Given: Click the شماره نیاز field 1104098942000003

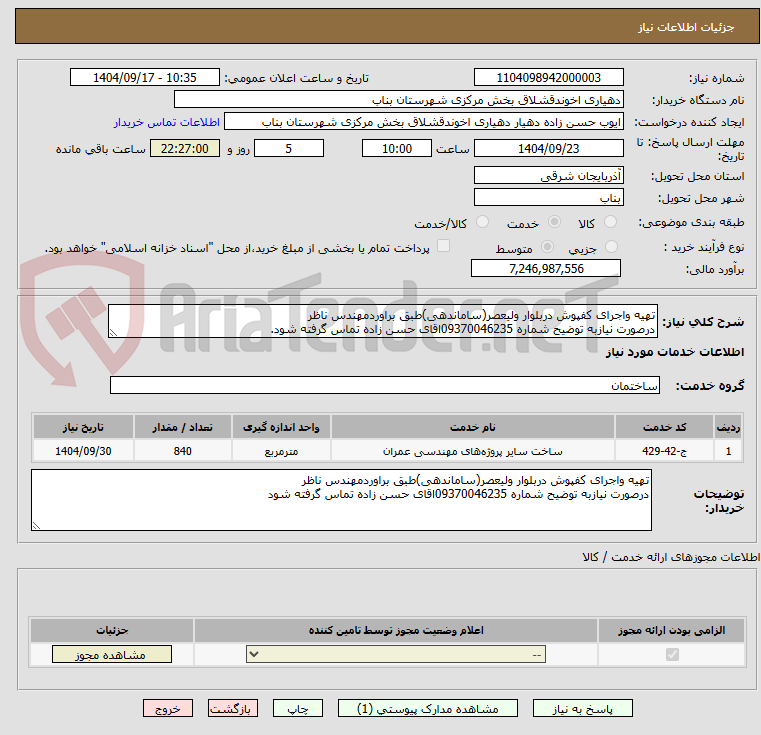Looking at the screenshot, I should point(548,78).
